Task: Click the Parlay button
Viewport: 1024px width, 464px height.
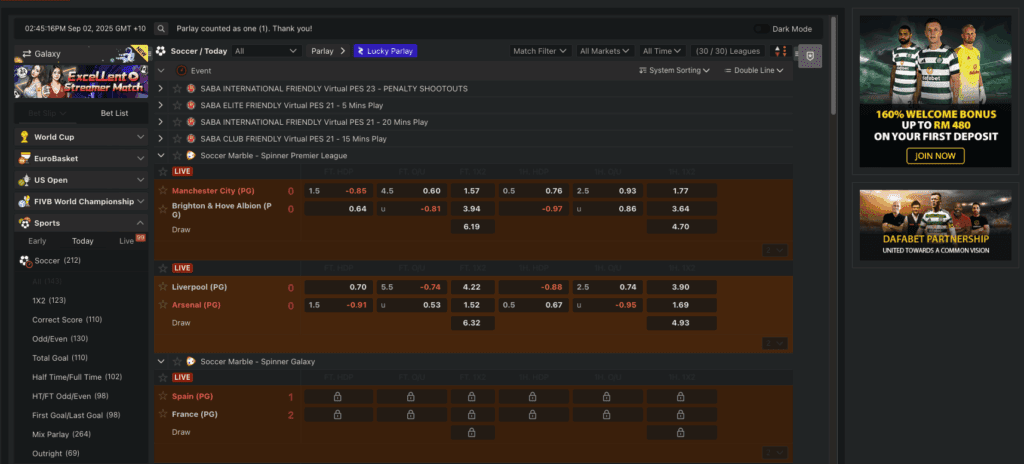Action: [x=328, y=51]
